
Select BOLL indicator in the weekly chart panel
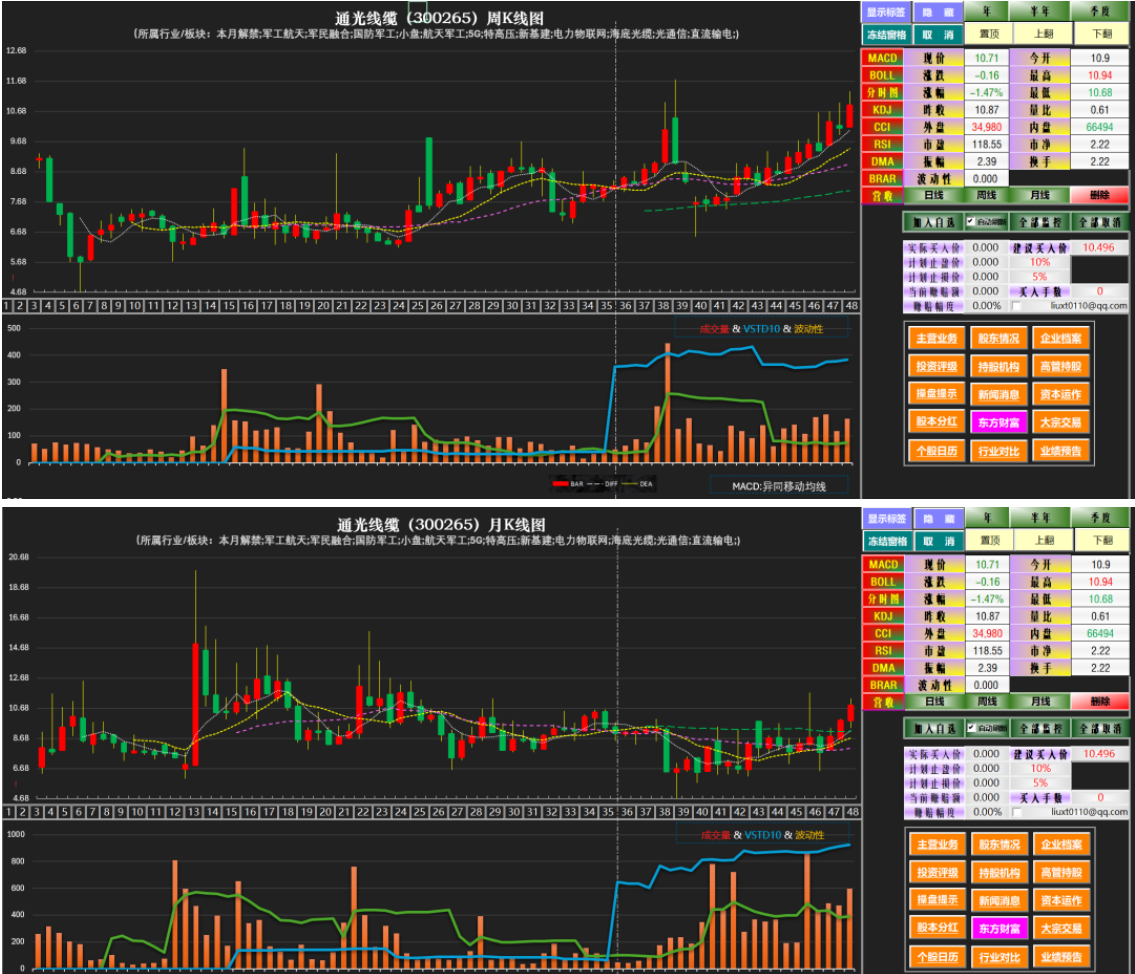pyautogui.click(x=882, y=75)
